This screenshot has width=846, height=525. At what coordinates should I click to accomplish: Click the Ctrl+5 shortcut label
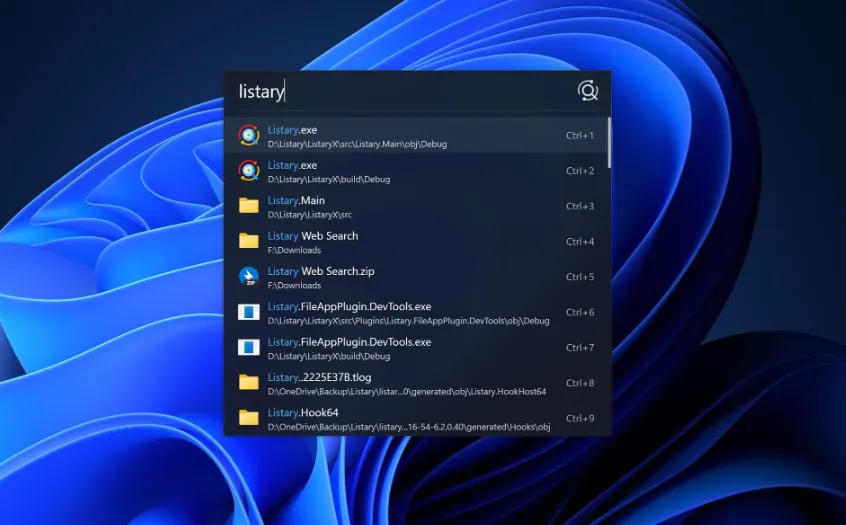tap(580, 277)
